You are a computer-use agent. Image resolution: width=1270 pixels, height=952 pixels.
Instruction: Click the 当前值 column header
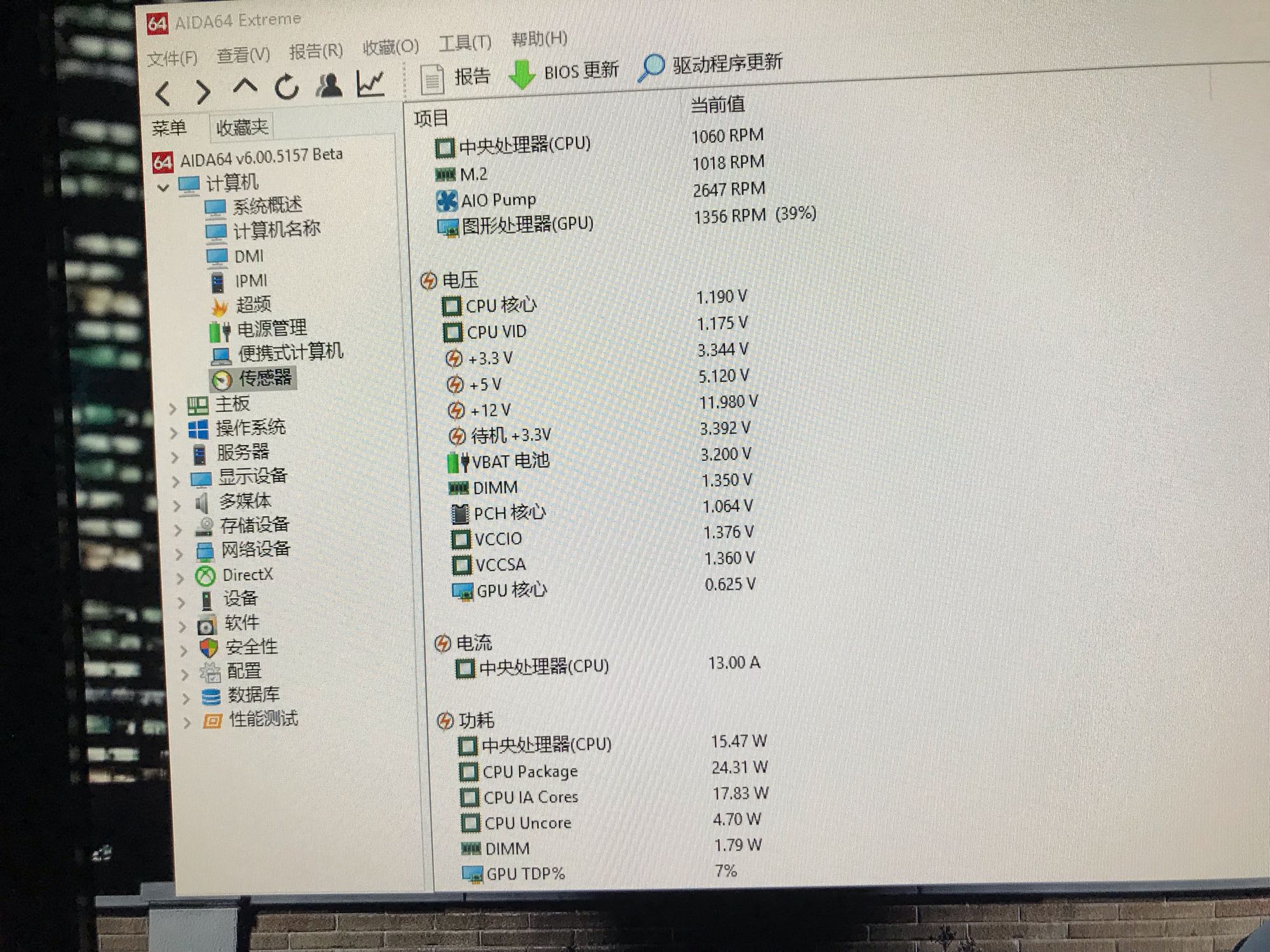pyautogui.click(x=718, y=105)
